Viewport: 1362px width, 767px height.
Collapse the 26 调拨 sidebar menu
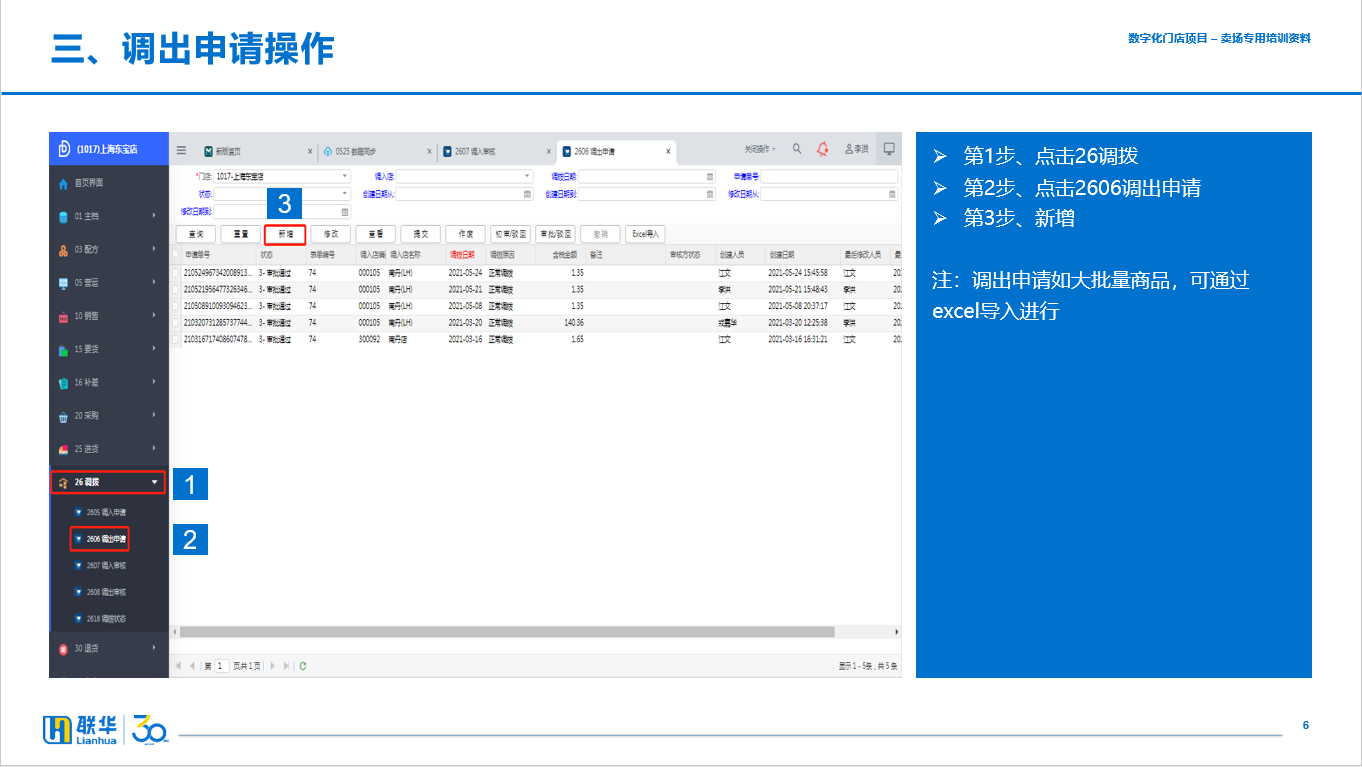154,483
